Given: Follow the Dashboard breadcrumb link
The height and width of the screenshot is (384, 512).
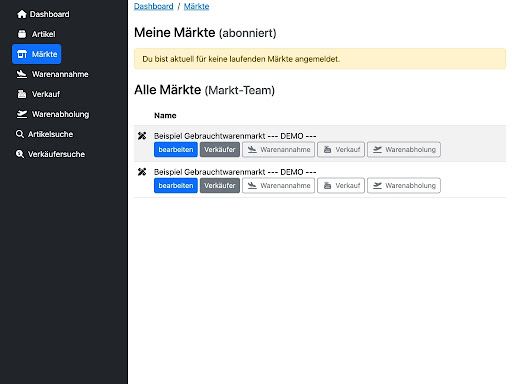Looking at the screenshot, I should point(154,6).
